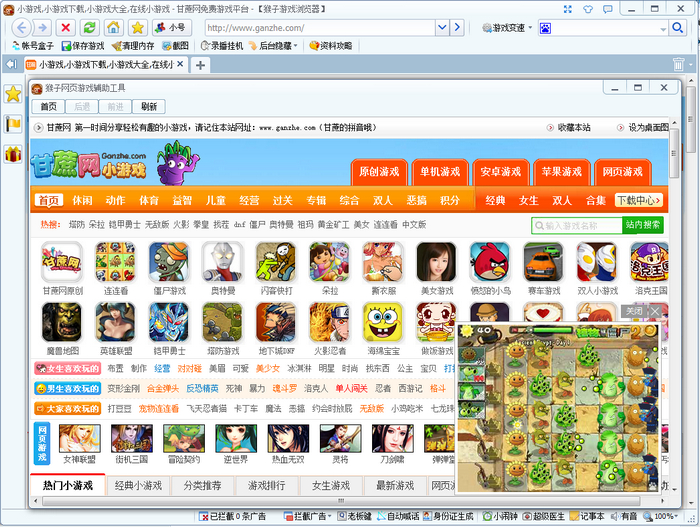Click the horizontal scrollbar of game page
The height and width of the screenshot is (527, 700).
[x=341, y=501]
